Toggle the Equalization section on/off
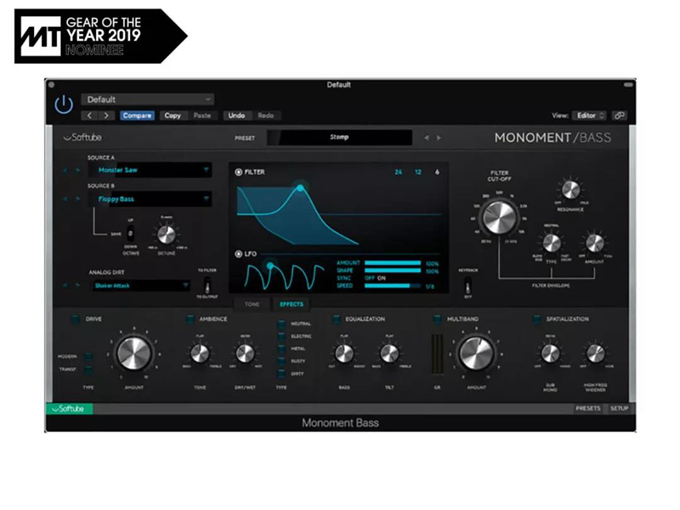Viewport: 680px width, 510px height. click(336, 320)
